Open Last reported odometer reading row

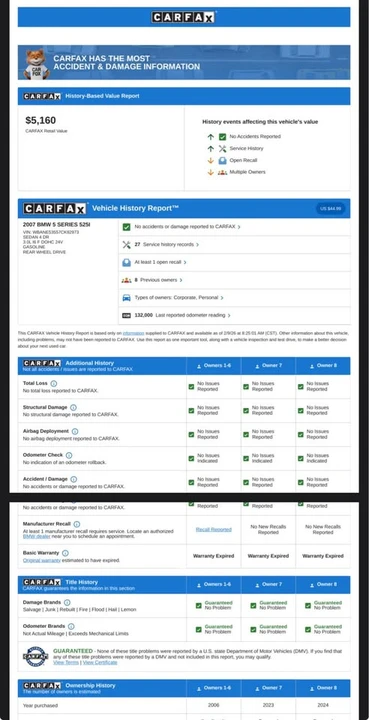[x=235, y=315]
